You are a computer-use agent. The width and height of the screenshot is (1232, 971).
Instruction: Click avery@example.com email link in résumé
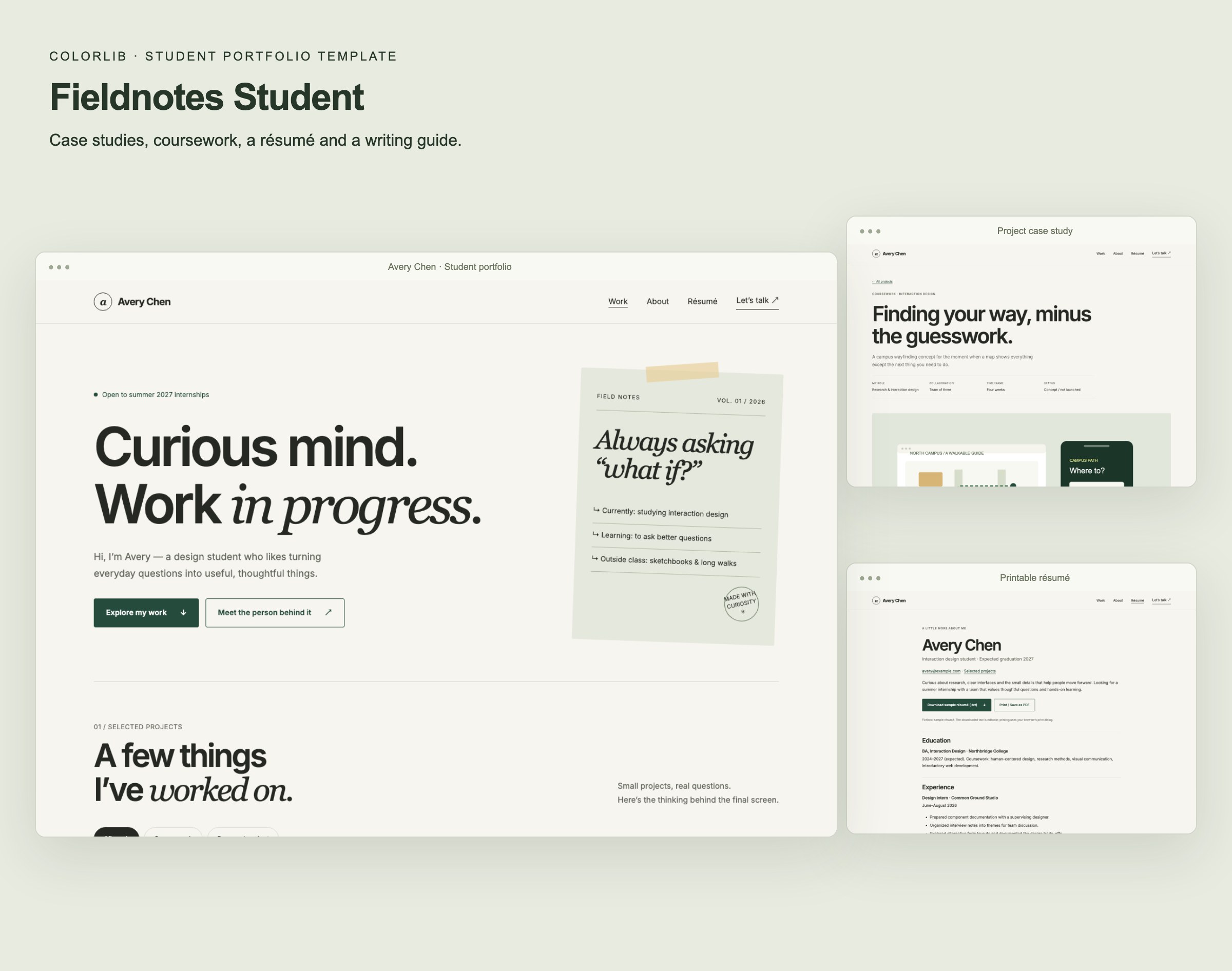point(941,671)
